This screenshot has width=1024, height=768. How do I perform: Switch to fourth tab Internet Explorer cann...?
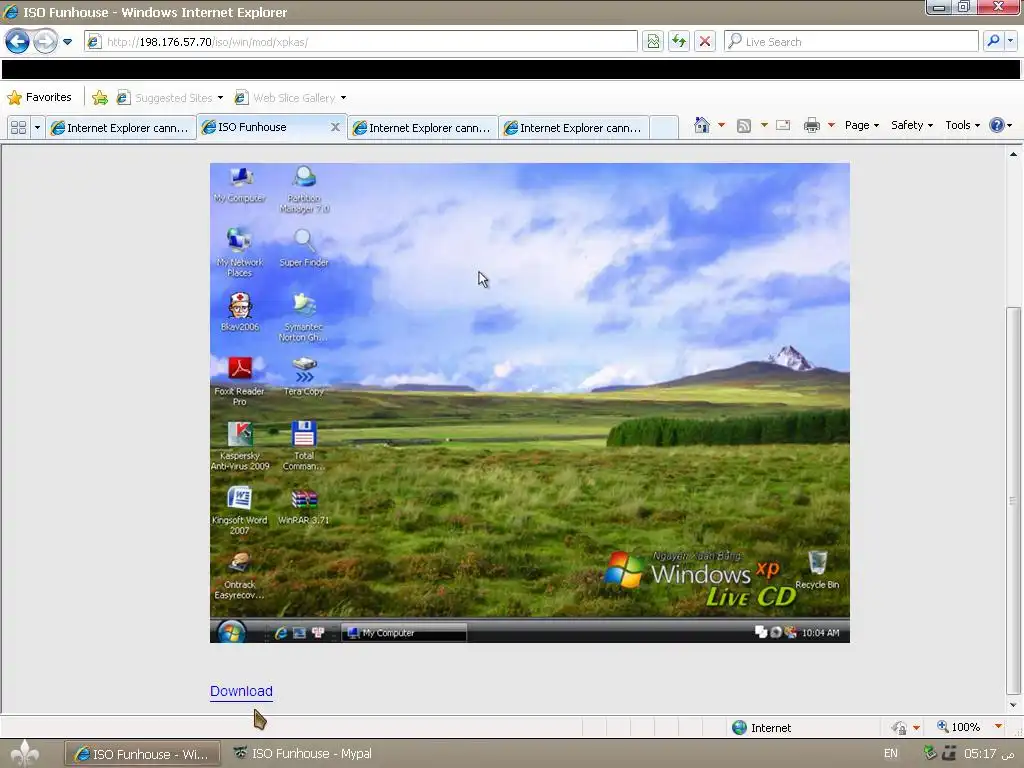[x=573, y=127]
